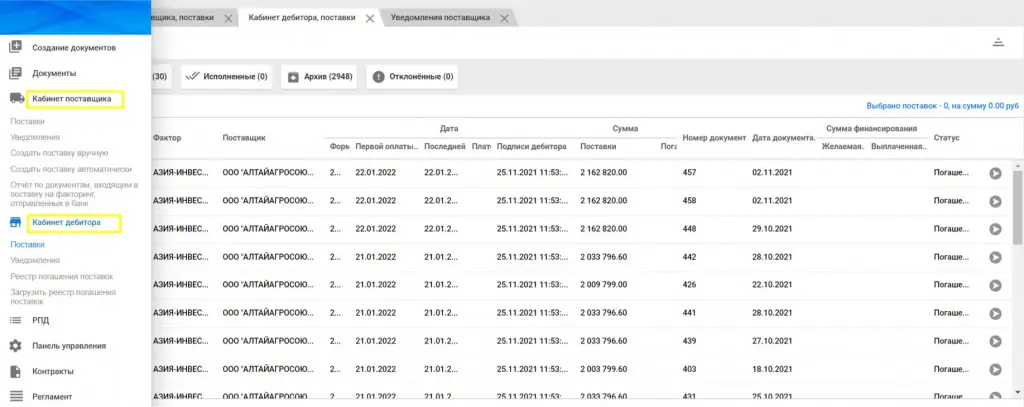This screenshot has height=407, width=1024.
Task: Click the Создание документов plus icon
Action: coord(15,47)
